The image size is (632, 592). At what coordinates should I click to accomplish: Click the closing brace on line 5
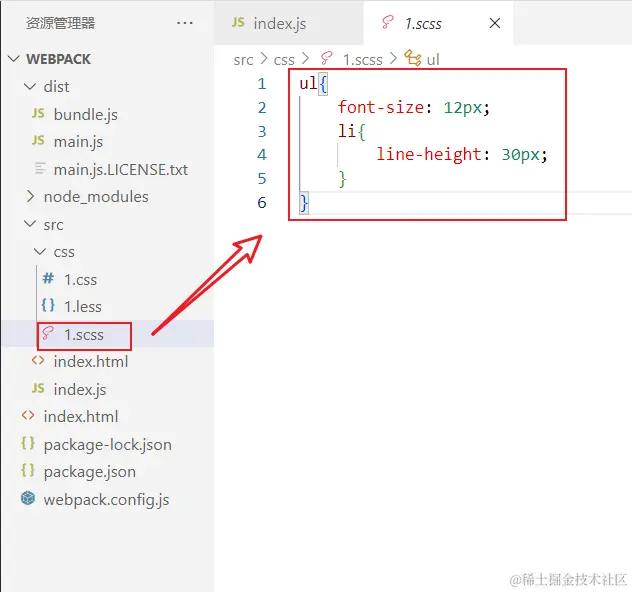[x=342, y=179]
